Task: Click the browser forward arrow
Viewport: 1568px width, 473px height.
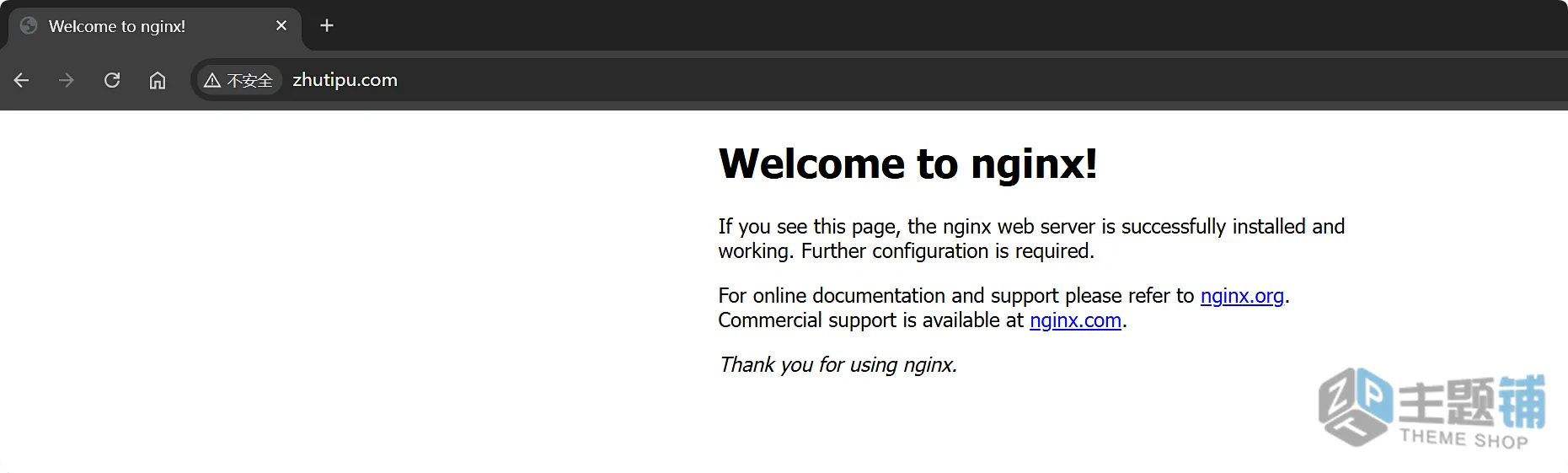Action: tap(67, 80)
